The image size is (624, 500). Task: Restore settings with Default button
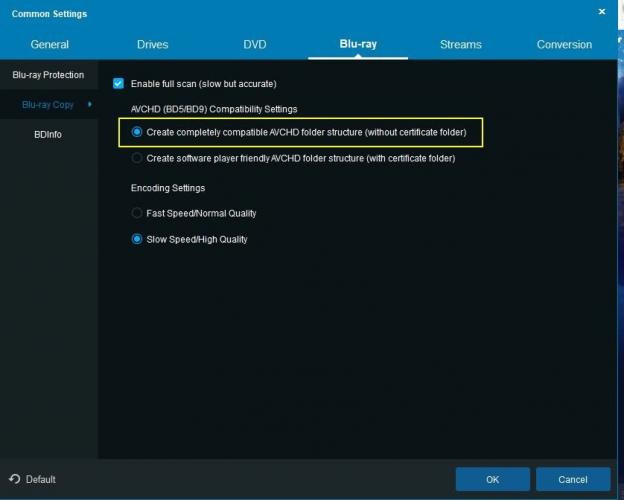coord(32,479)
